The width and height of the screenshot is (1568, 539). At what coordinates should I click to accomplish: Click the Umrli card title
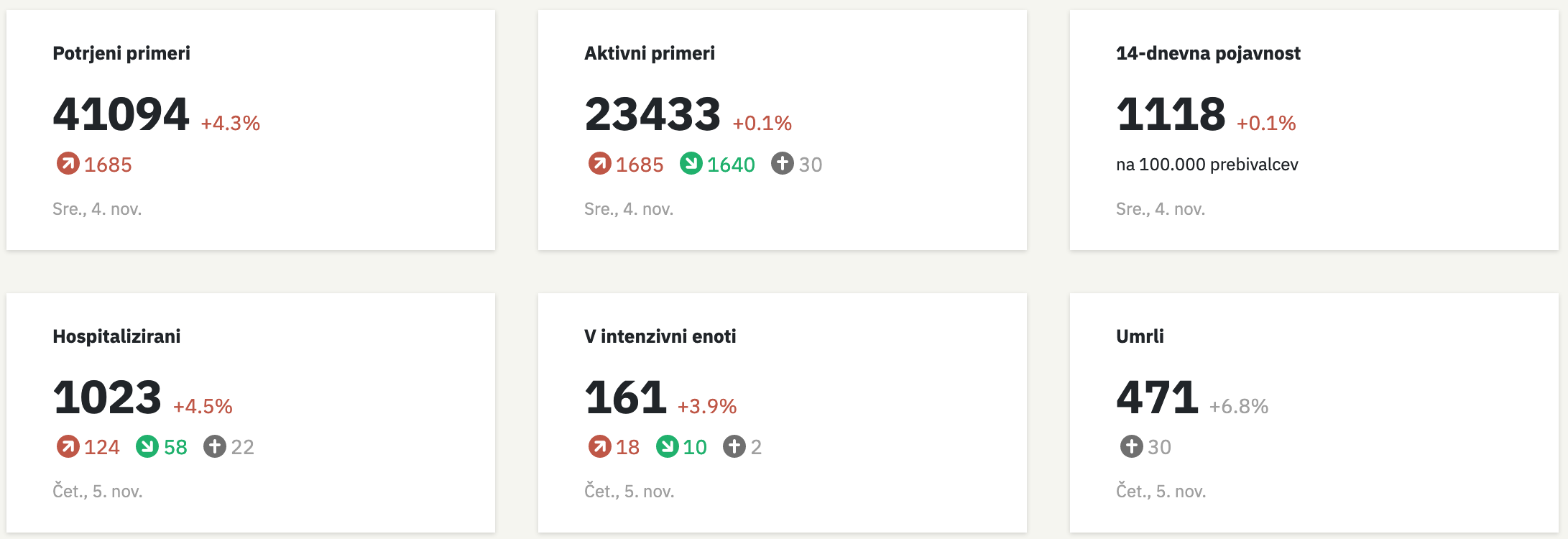pyautogui.click(x=1140, y=336)
